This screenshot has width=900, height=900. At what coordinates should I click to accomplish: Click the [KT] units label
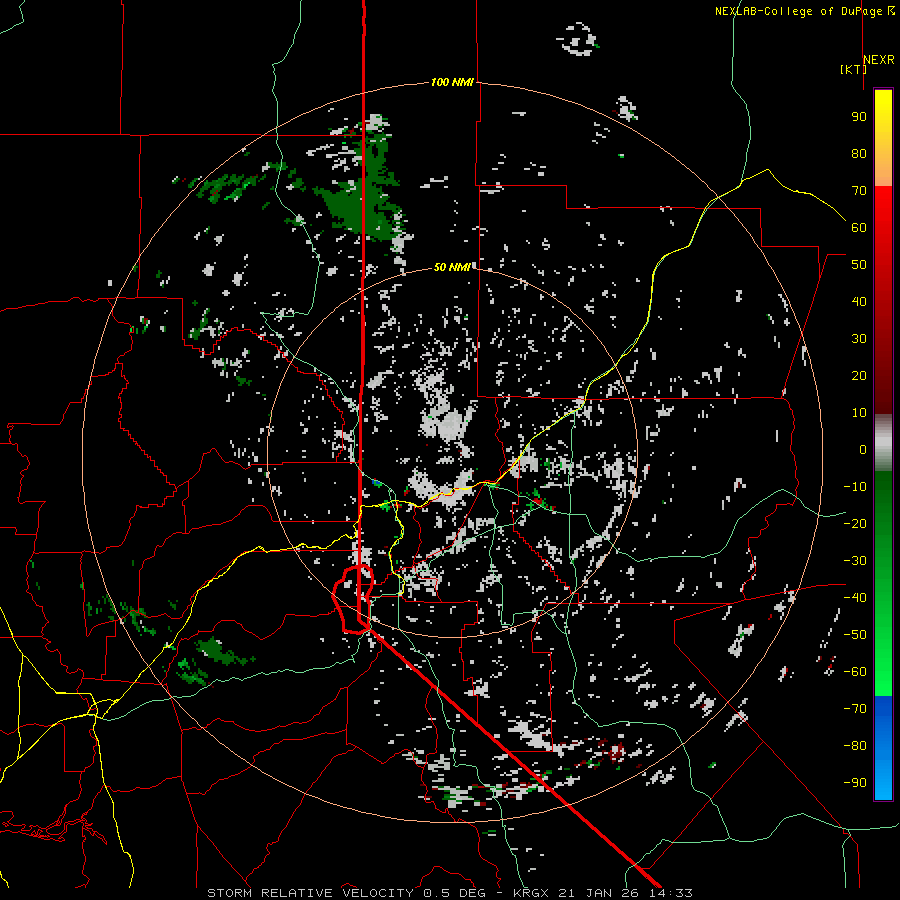tap(854, 69)
